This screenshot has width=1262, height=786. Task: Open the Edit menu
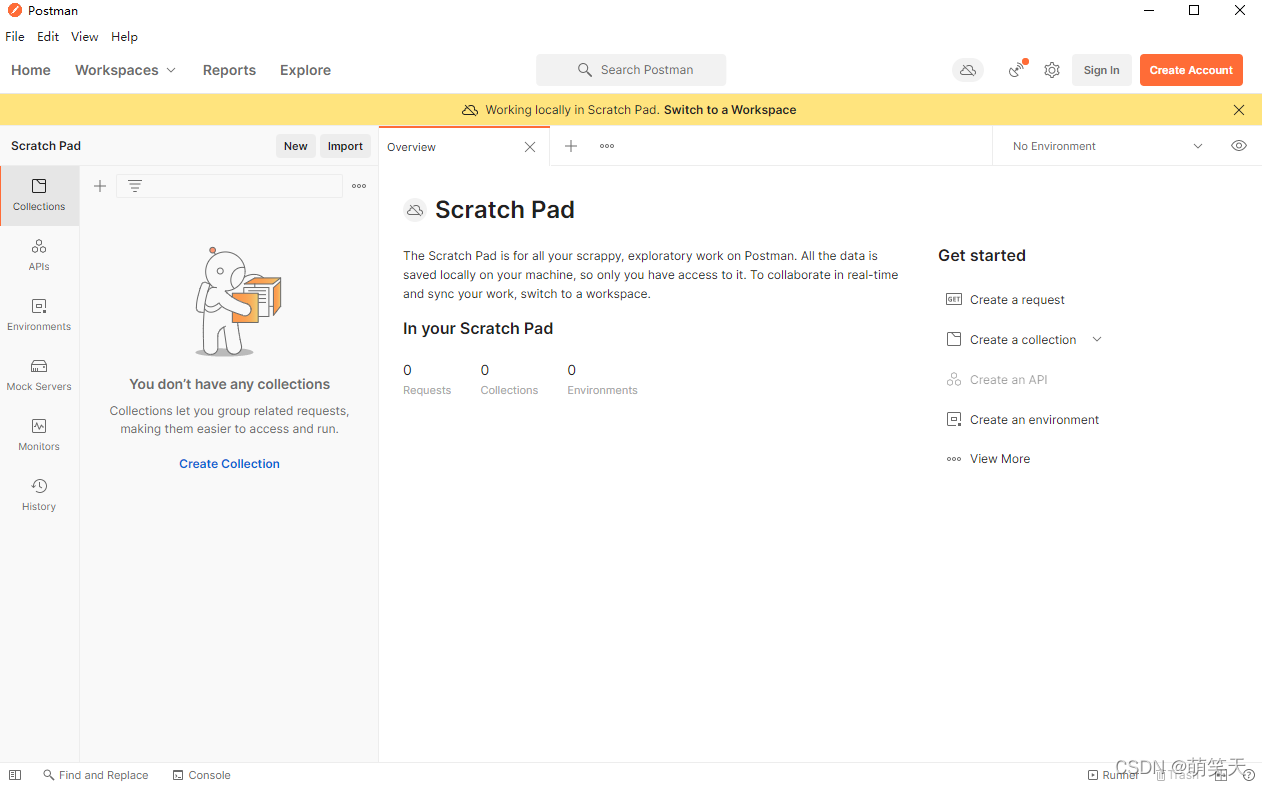(48, 36)
